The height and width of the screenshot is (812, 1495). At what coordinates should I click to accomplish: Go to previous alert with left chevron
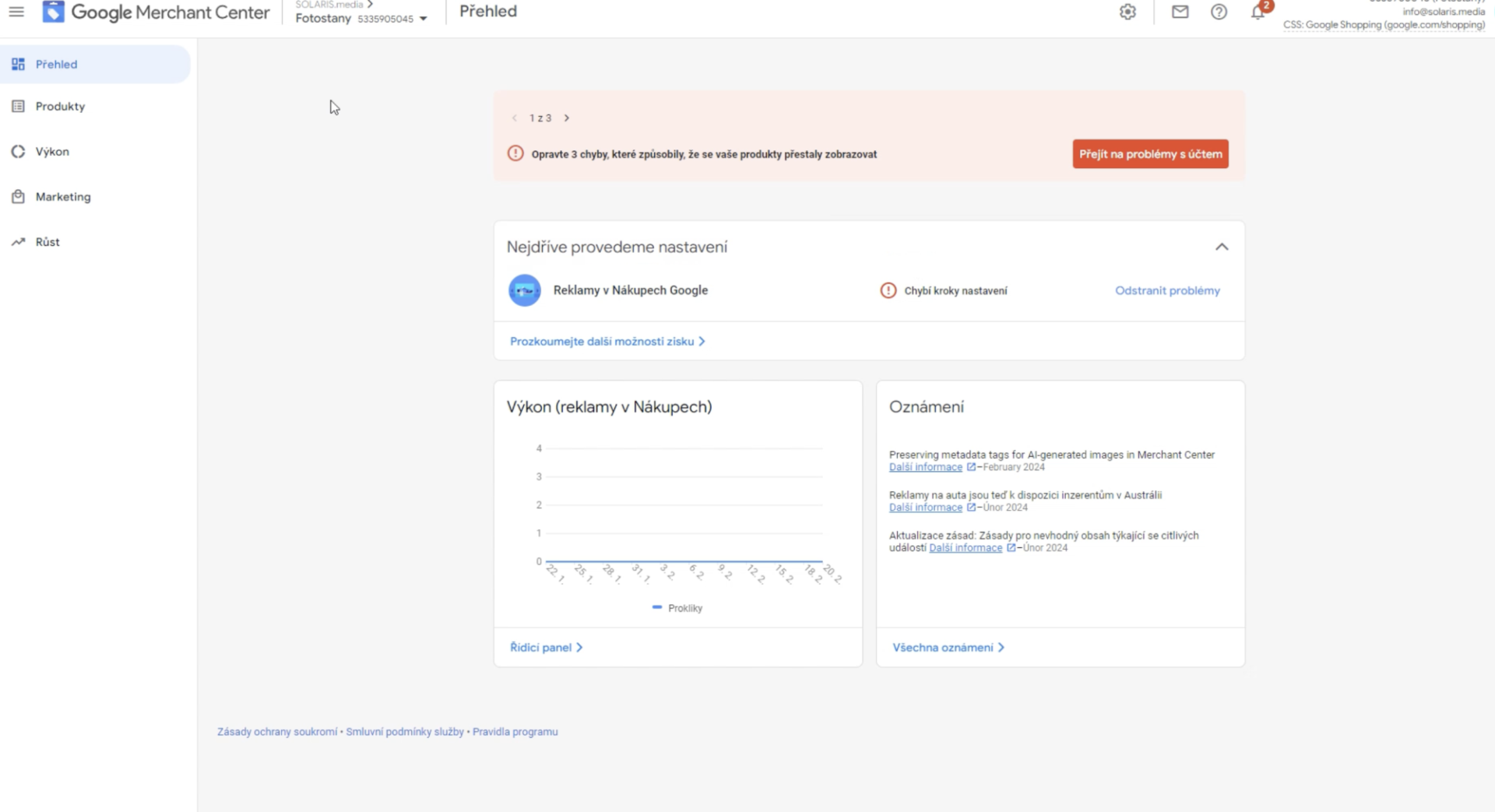(515, 118)
